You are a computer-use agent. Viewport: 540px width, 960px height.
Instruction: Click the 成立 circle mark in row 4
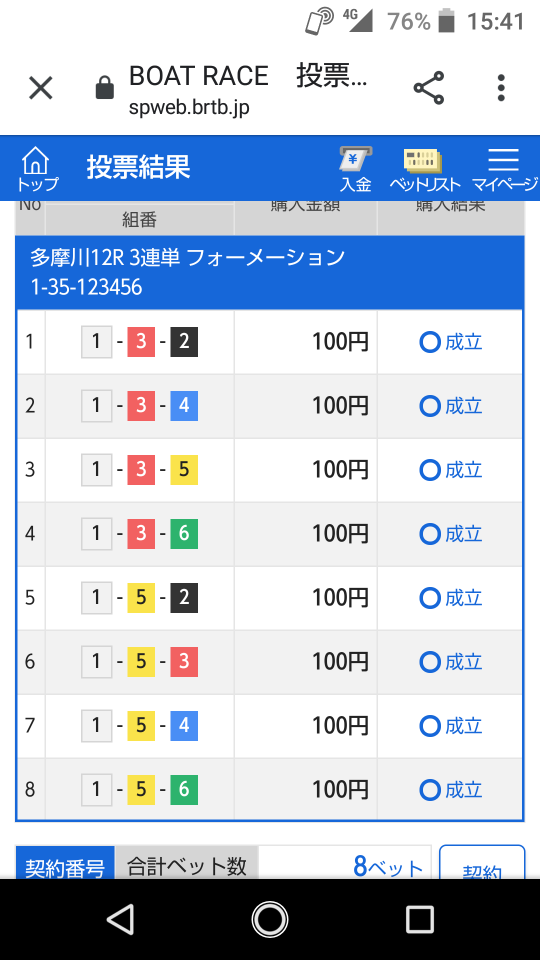click(x=430, y=534)
